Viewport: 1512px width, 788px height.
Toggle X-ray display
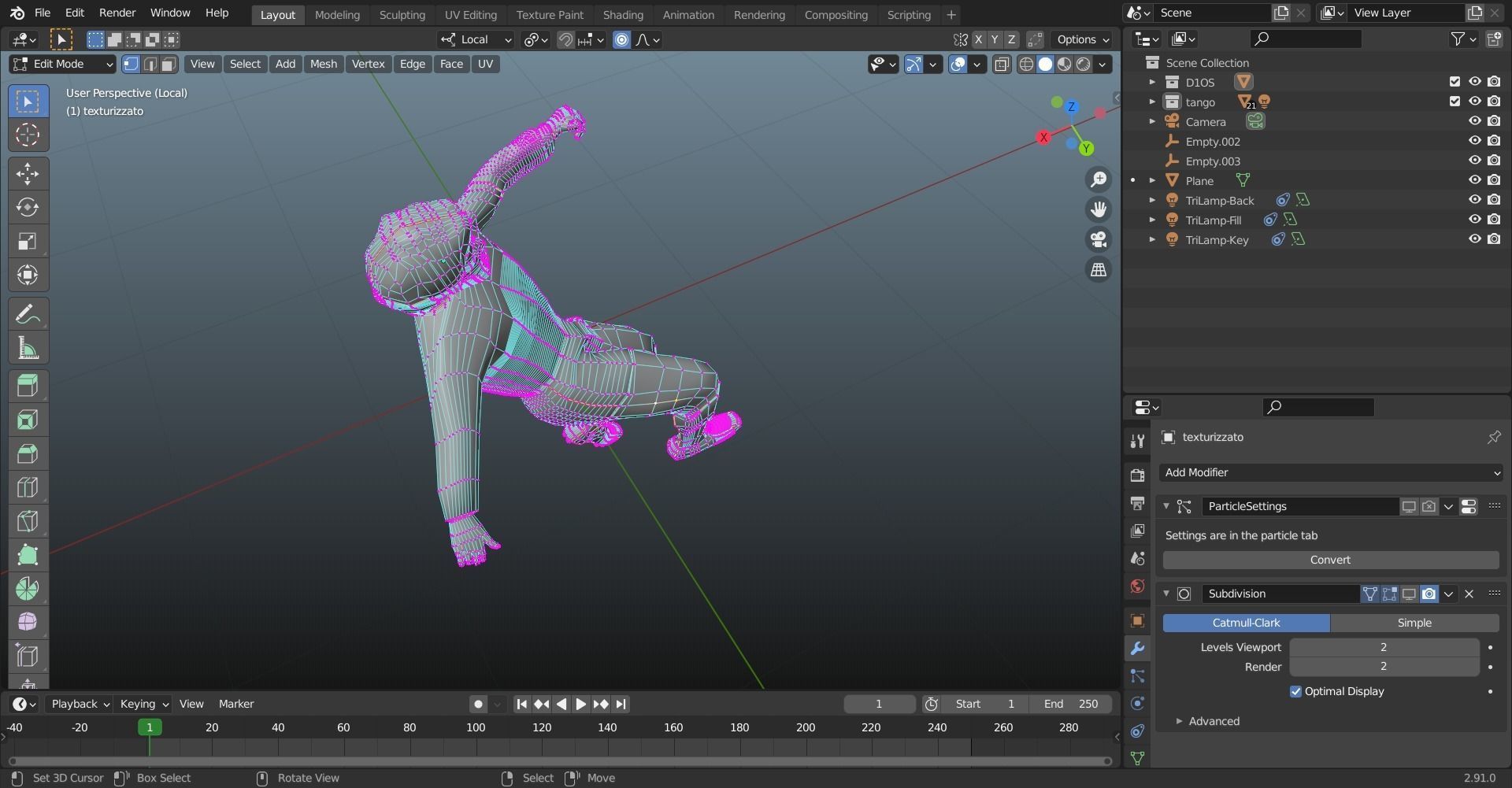(1002, 65)
